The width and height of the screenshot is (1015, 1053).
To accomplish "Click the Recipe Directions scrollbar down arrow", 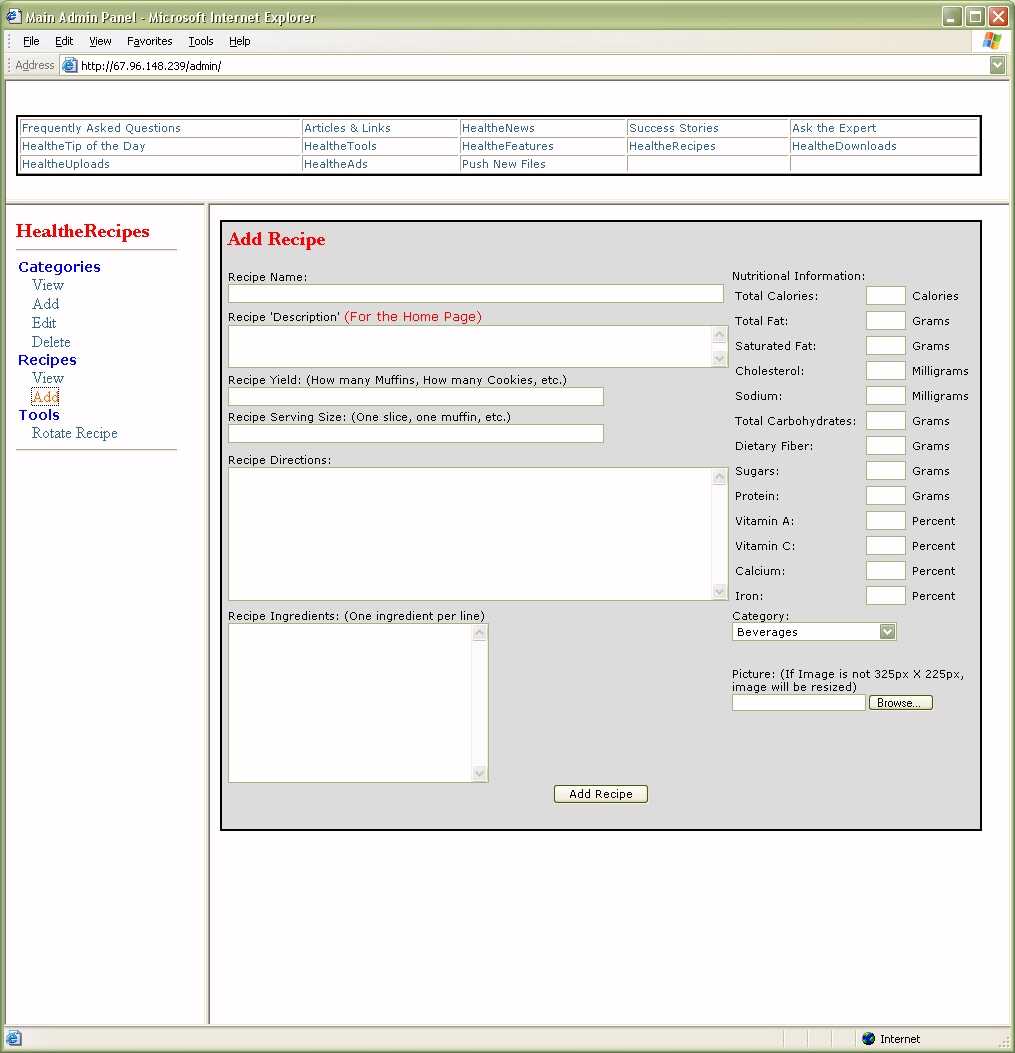I will [720, 592].
